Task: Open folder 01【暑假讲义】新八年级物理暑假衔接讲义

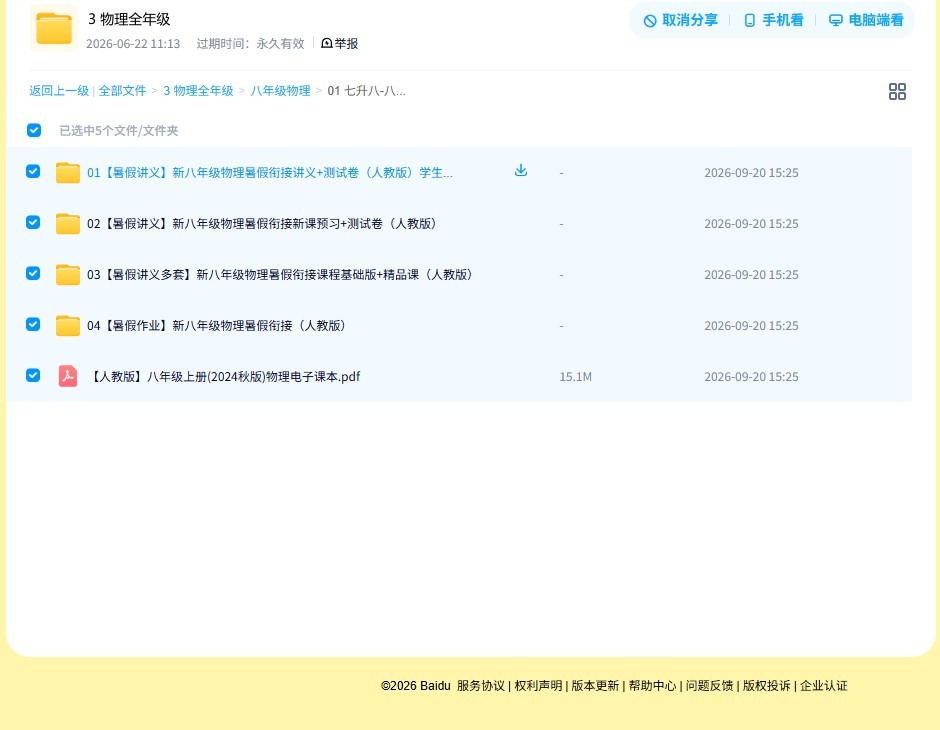Action: tap(270, 173)
